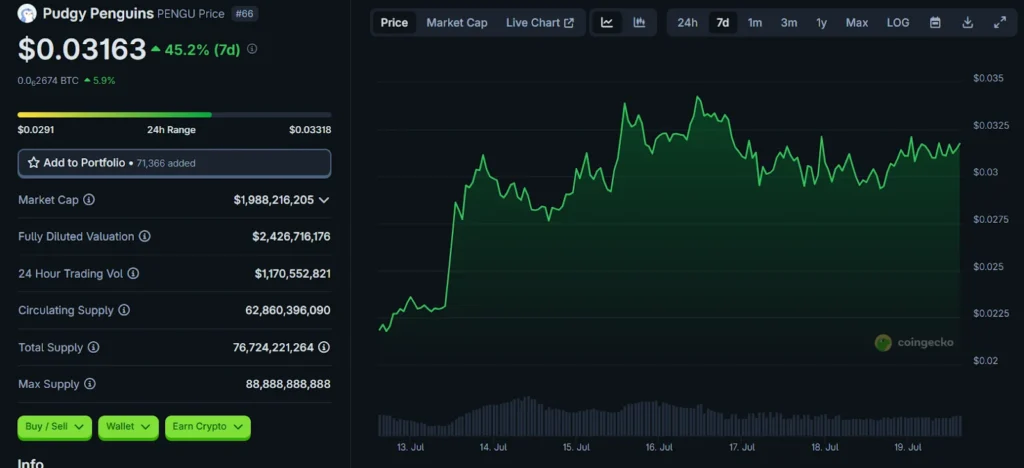
Task: Click the #66 rank badge
Action: (245, 14)
